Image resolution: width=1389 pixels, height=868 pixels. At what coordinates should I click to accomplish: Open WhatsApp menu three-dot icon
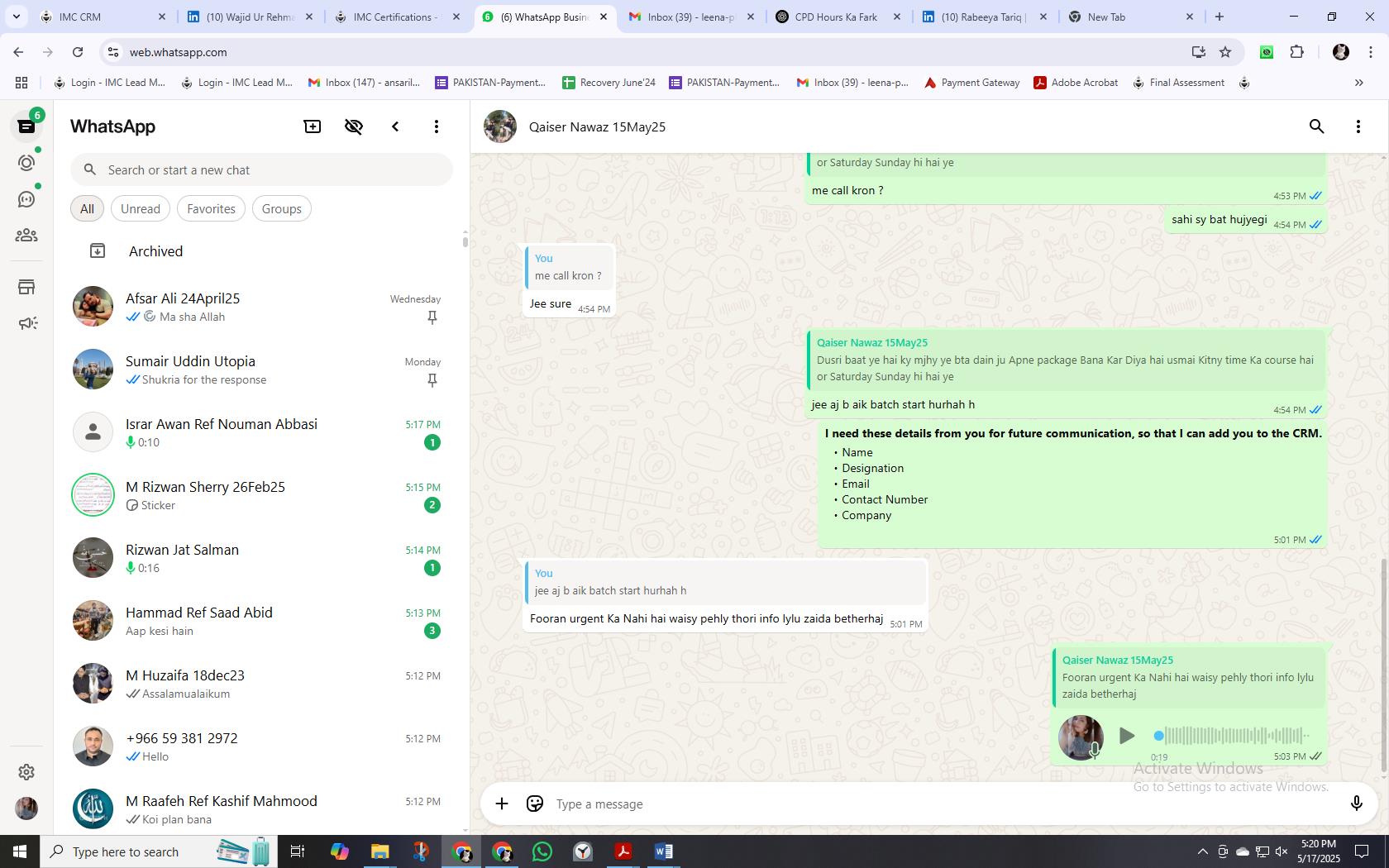(x=437, y=126)
